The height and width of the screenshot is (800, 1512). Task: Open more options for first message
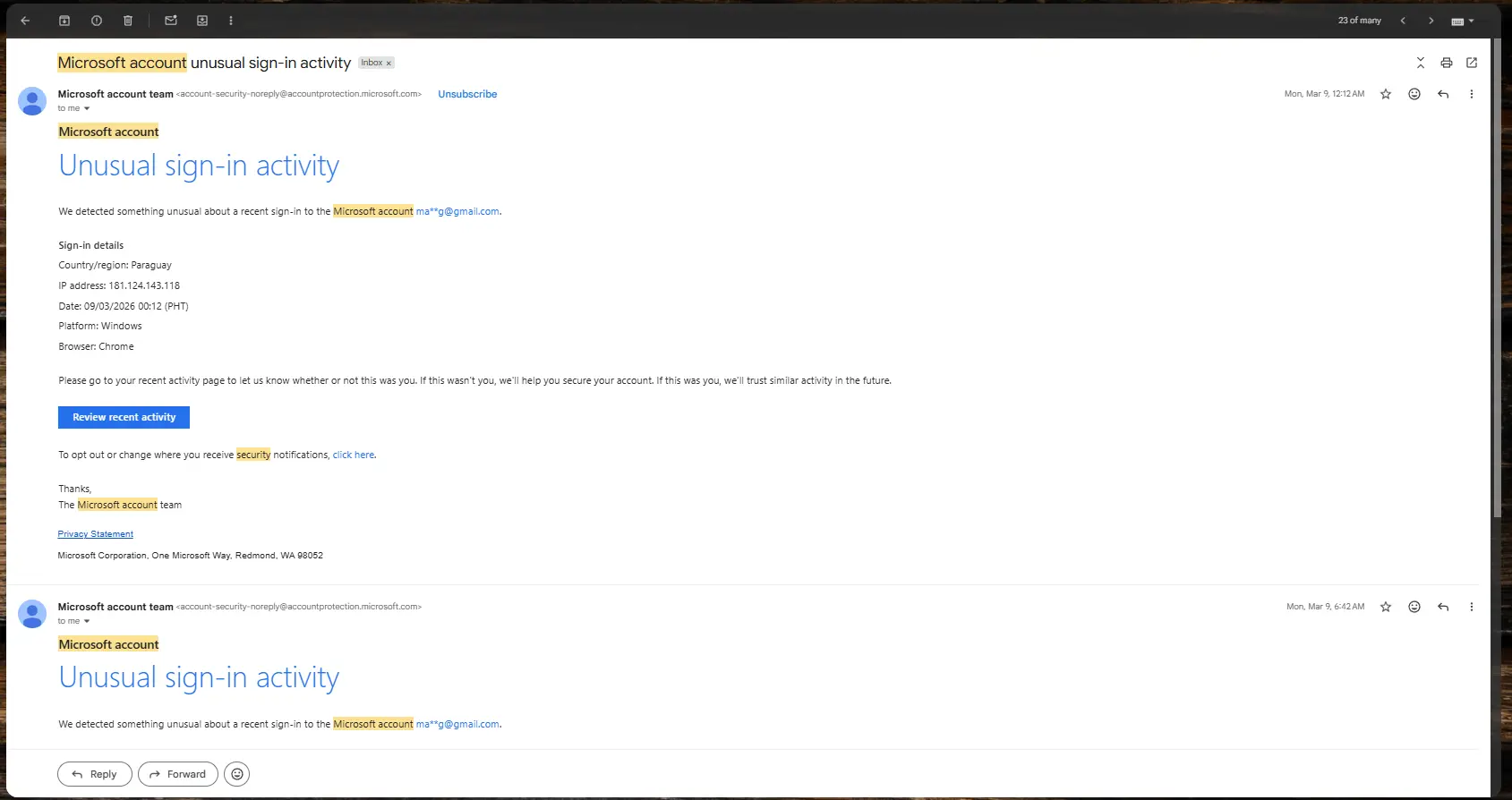[1471, 94]
